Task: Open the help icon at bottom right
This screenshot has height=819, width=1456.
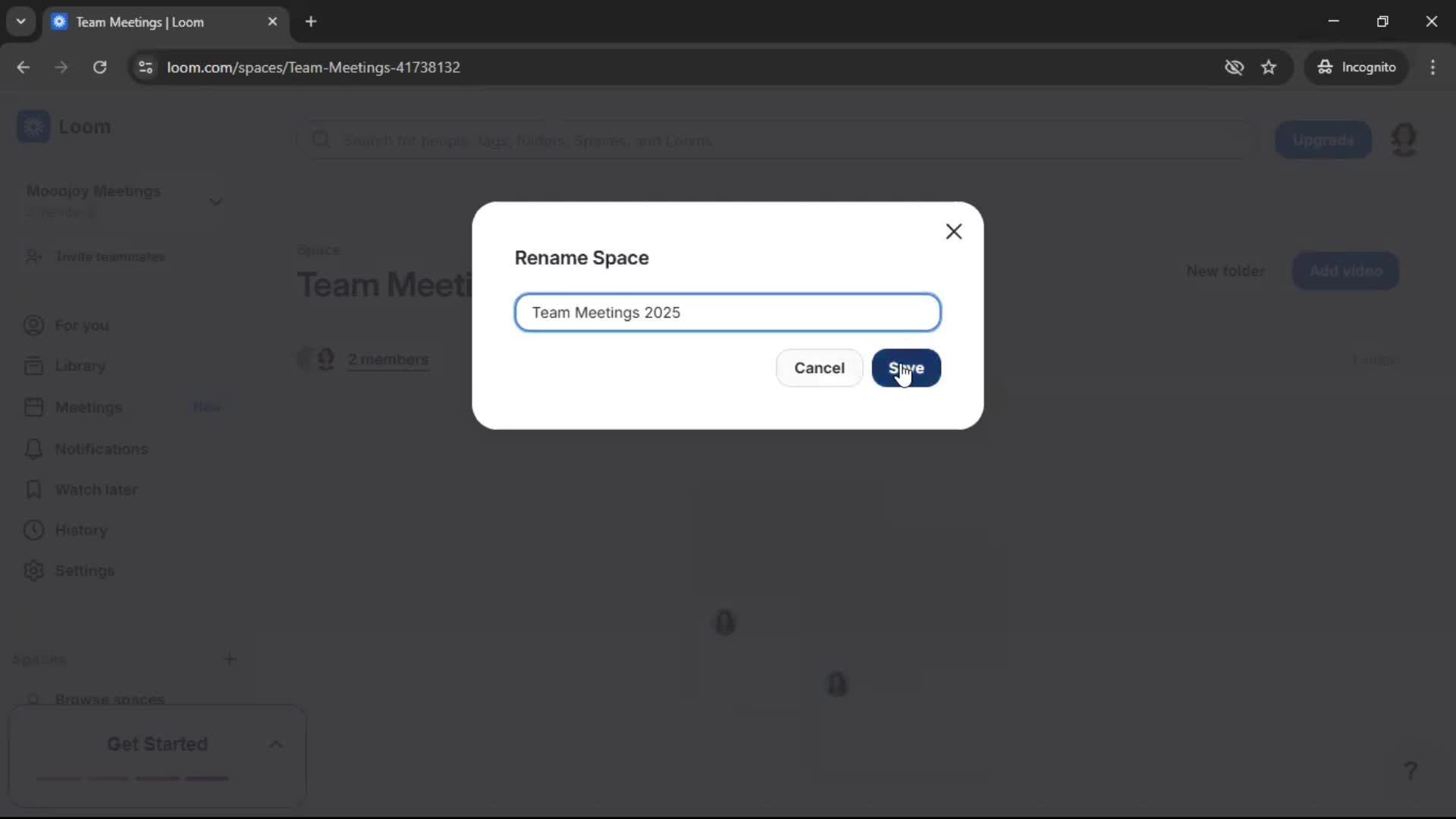Action: click(1410, 770)
